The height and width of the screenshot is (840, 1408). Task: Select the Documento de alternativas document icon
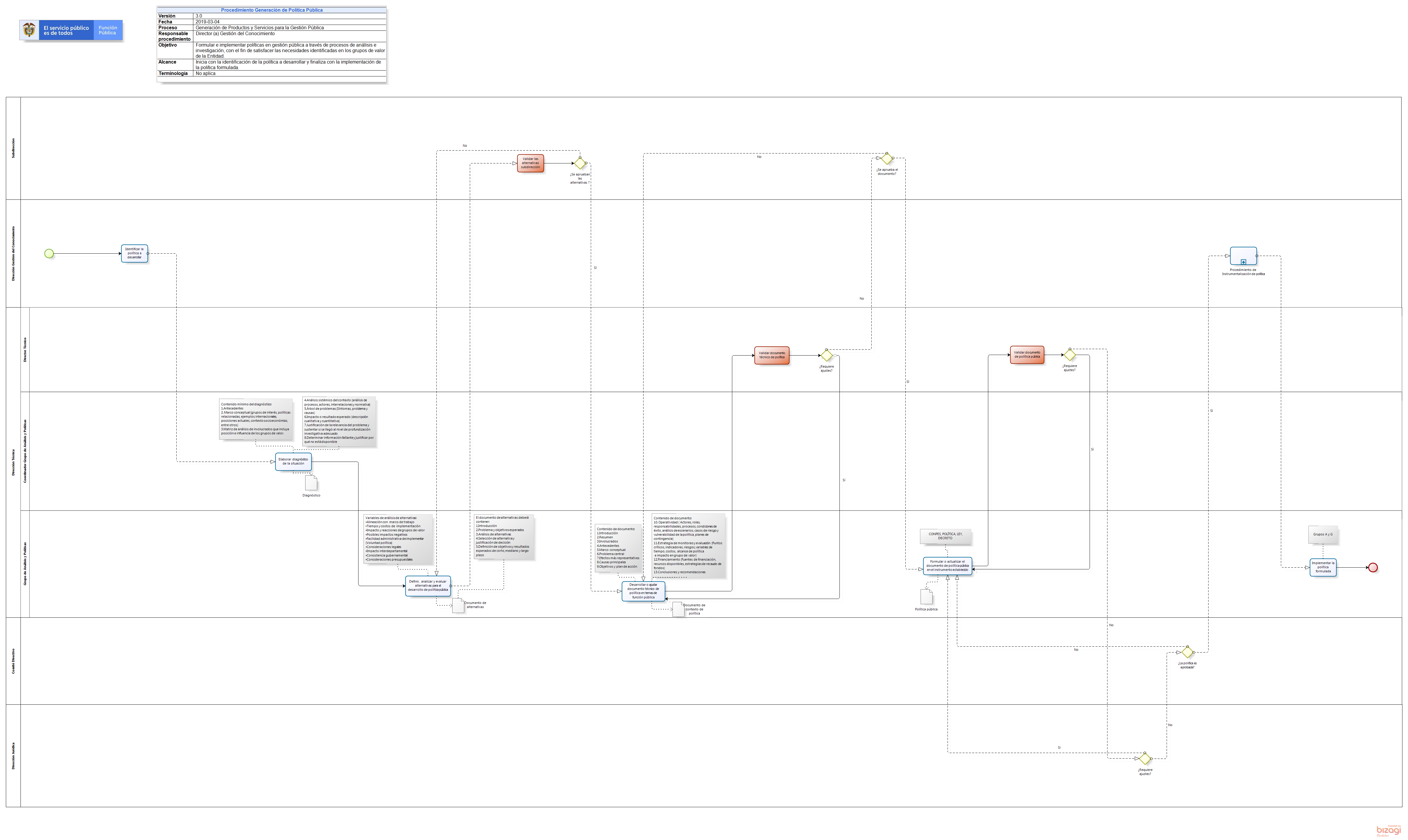458,606
